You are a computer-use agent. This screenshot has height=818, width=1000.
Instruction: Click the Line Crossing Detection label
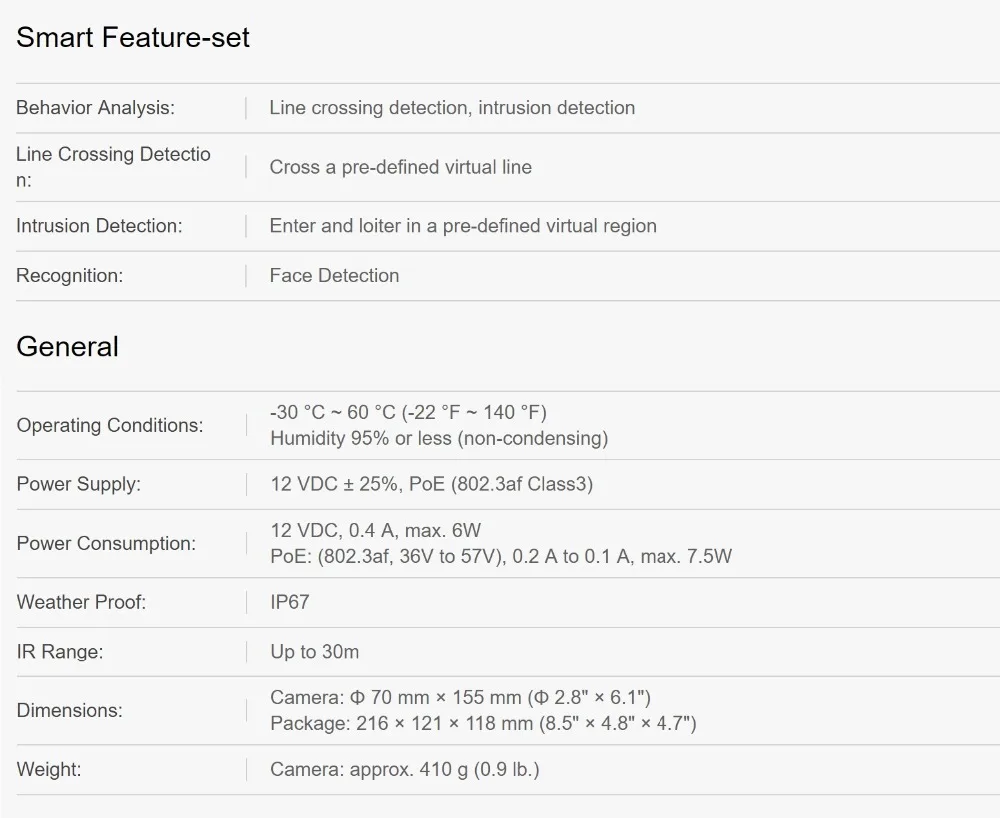(x=113, y=167)
